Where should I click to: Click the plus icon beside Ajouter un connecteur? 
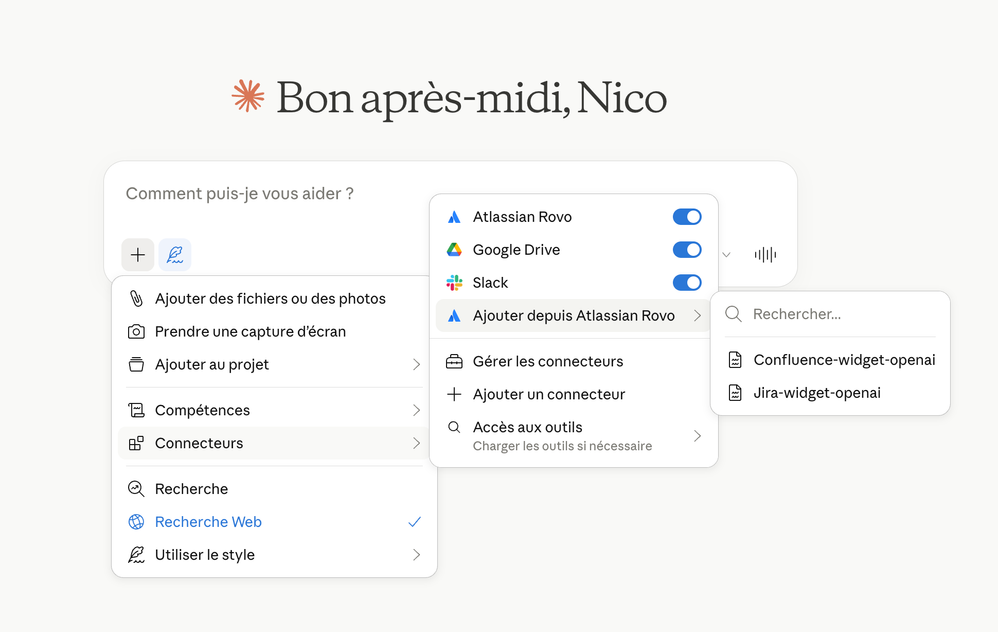(454, 395)
